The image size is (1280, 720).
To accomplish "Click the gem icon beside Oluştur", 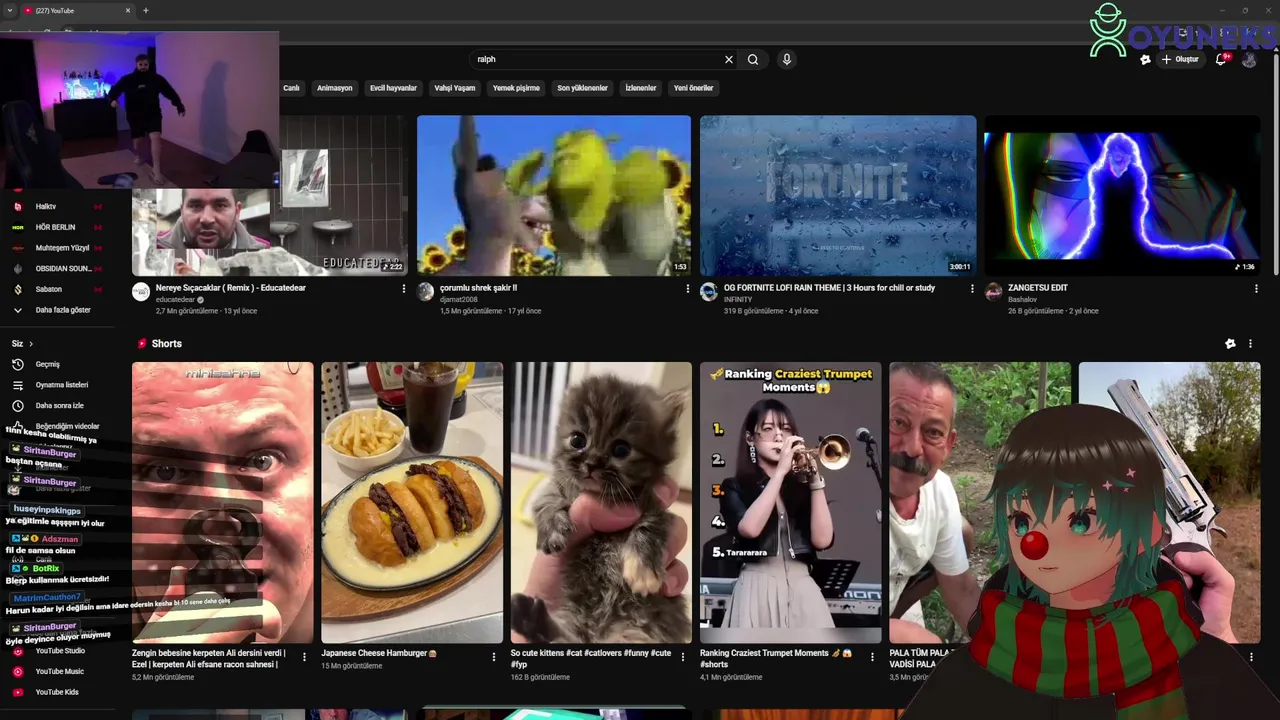I will pyautogui.click(x=1145, y=60).
